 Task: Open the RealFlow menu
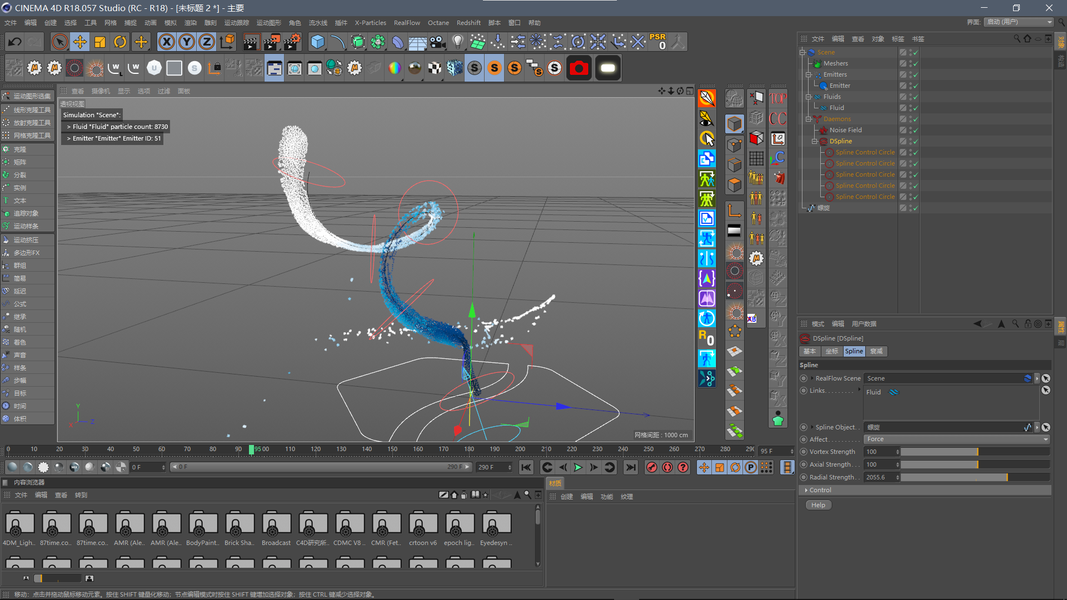tap(407, 22)
